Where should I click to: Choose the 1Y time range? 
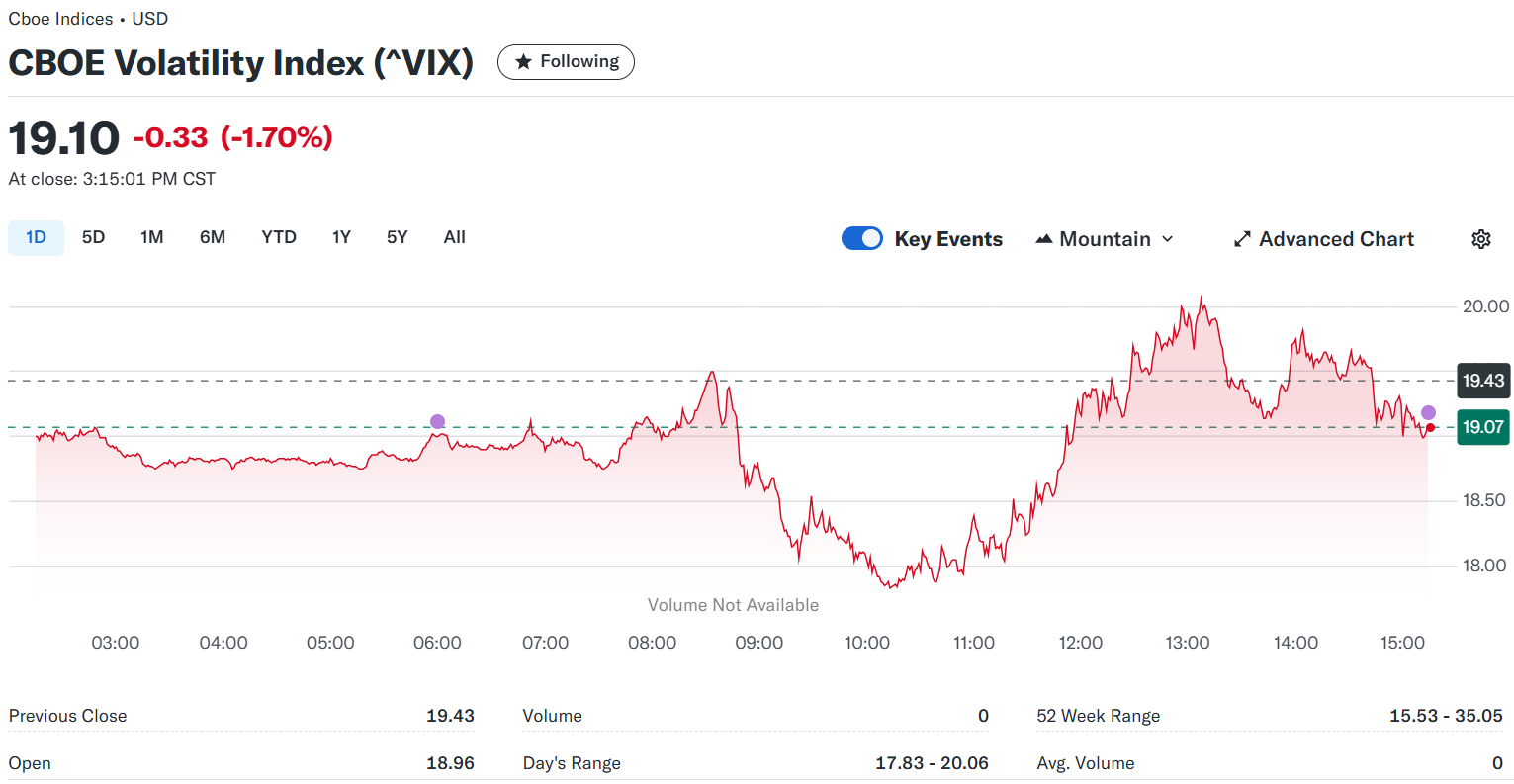pyautogui.click(x=341, y=238)
